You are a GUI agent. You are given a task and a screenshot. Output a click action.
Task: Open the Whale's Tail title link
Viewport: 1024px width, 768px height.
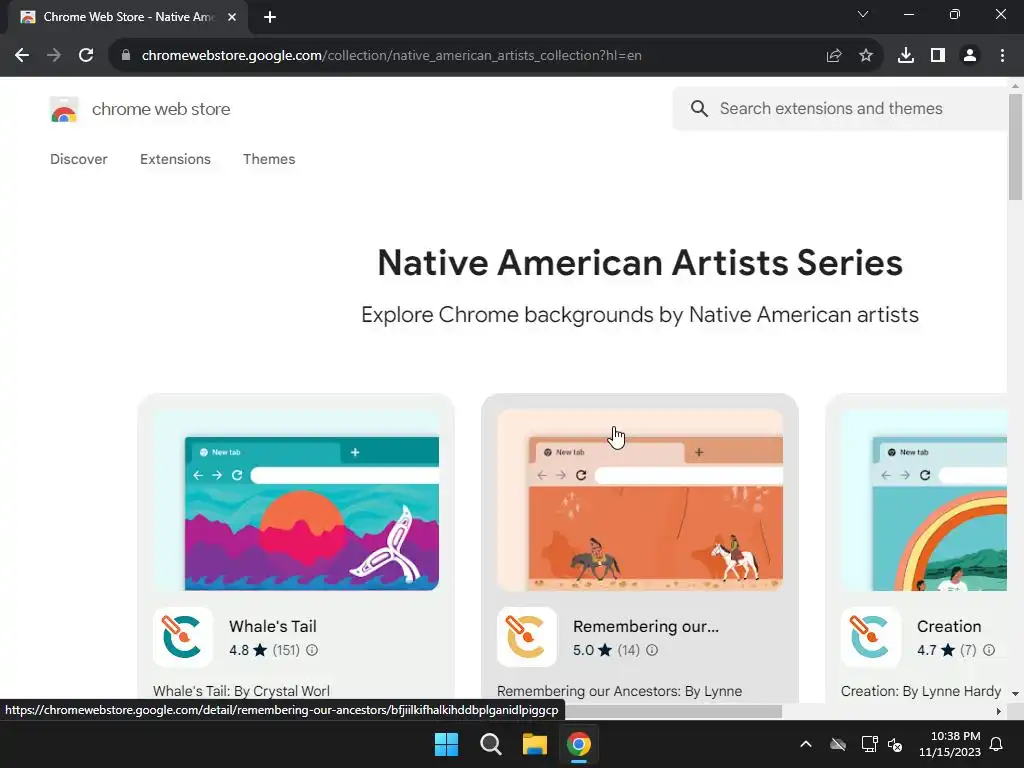[x=273, y=626]
